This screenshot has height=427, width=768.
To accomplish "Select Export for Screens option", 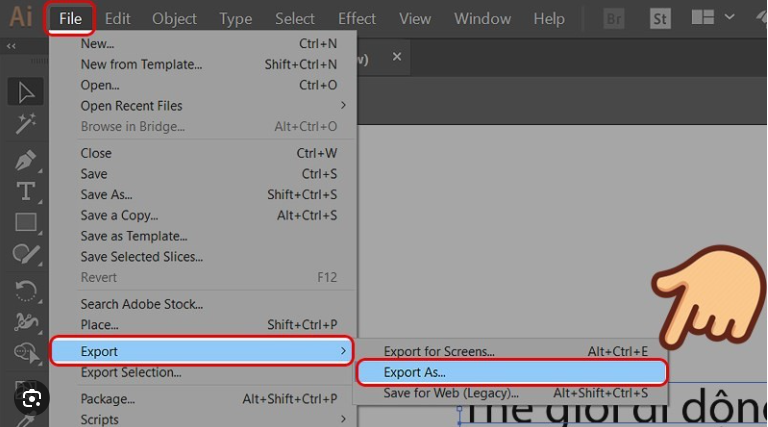I will point(439,351).
